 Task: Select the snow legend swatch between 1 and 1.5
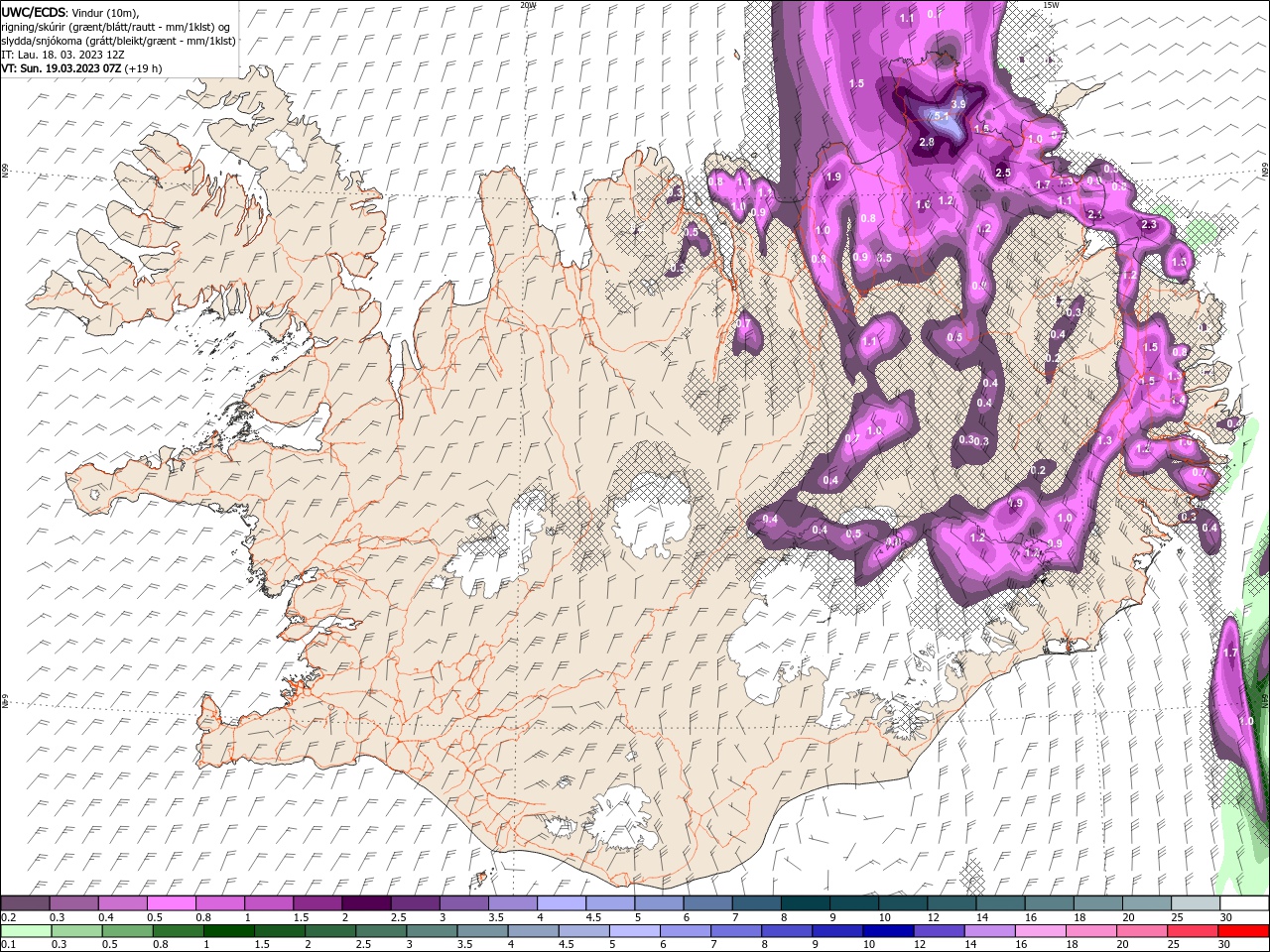269,903
